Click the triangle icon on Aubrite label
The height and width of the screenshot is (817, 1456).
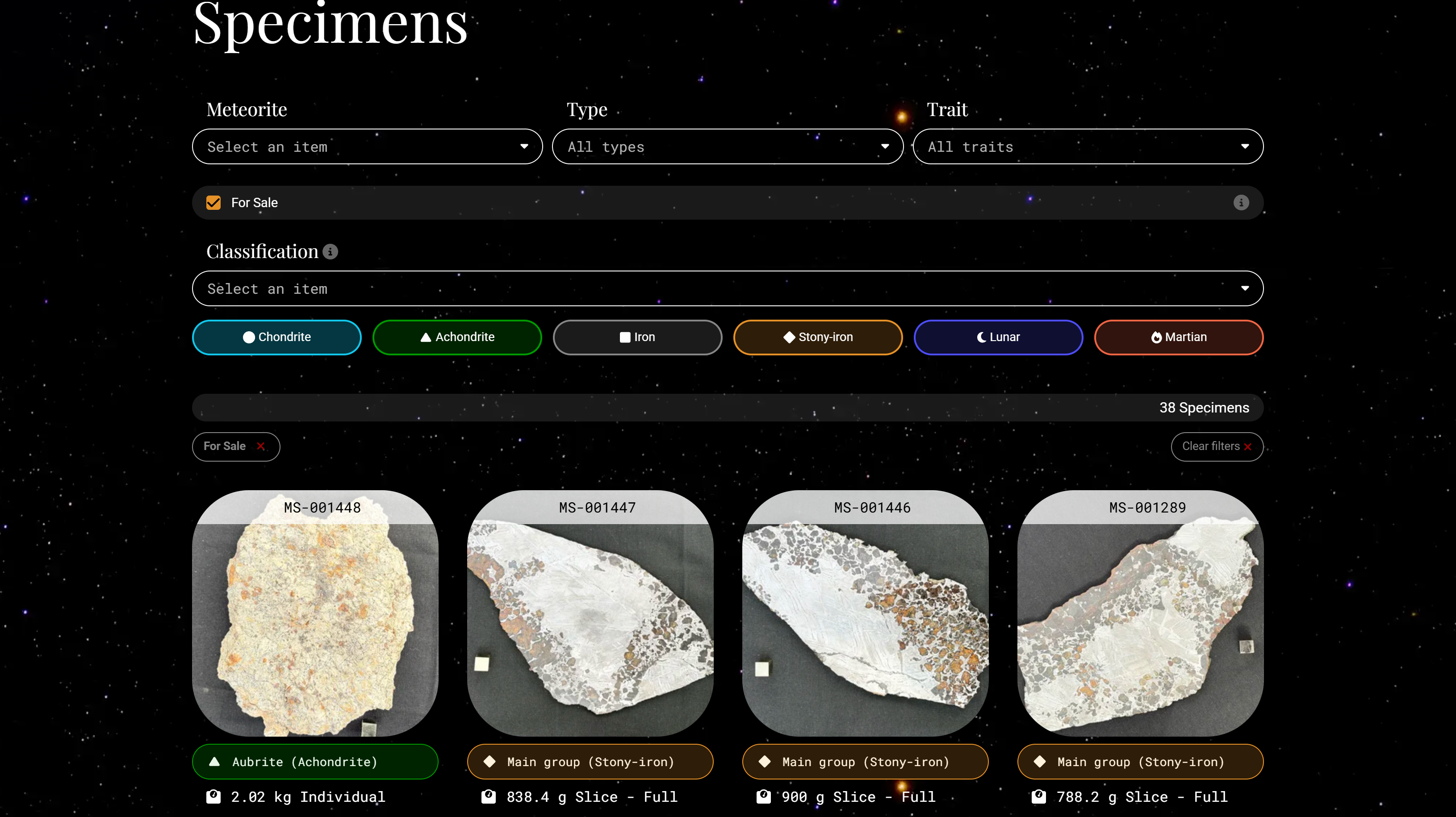[215, 762]
